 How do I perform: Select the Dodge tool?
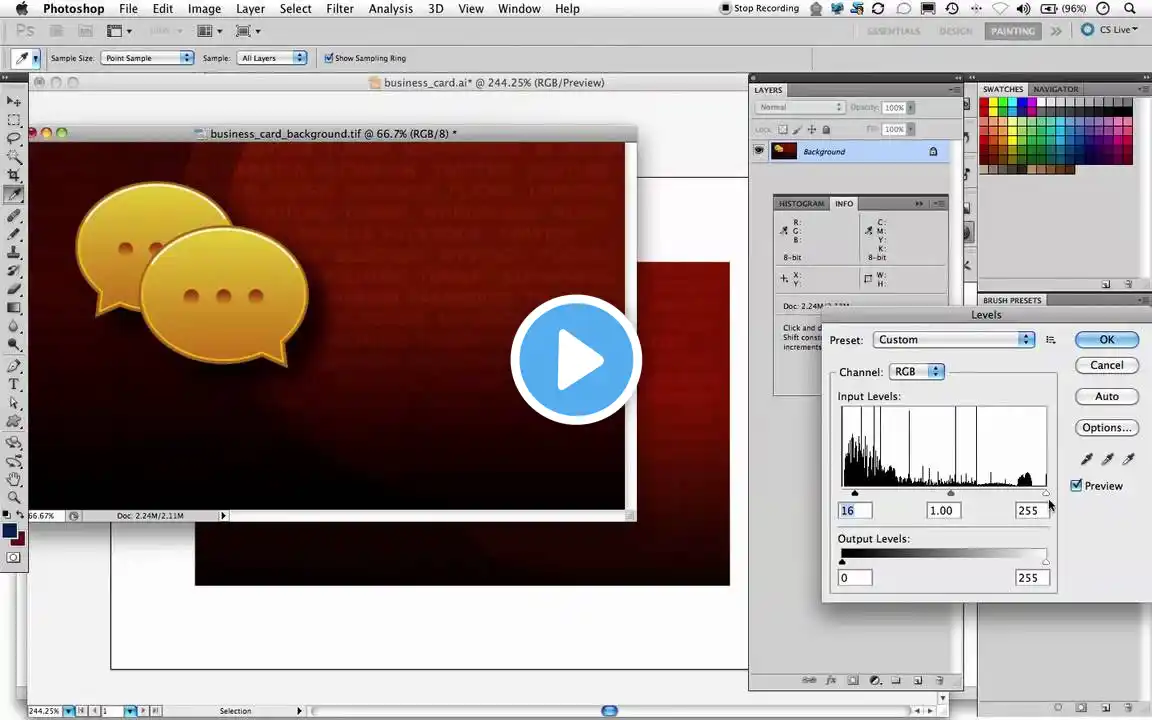(13, 345)
